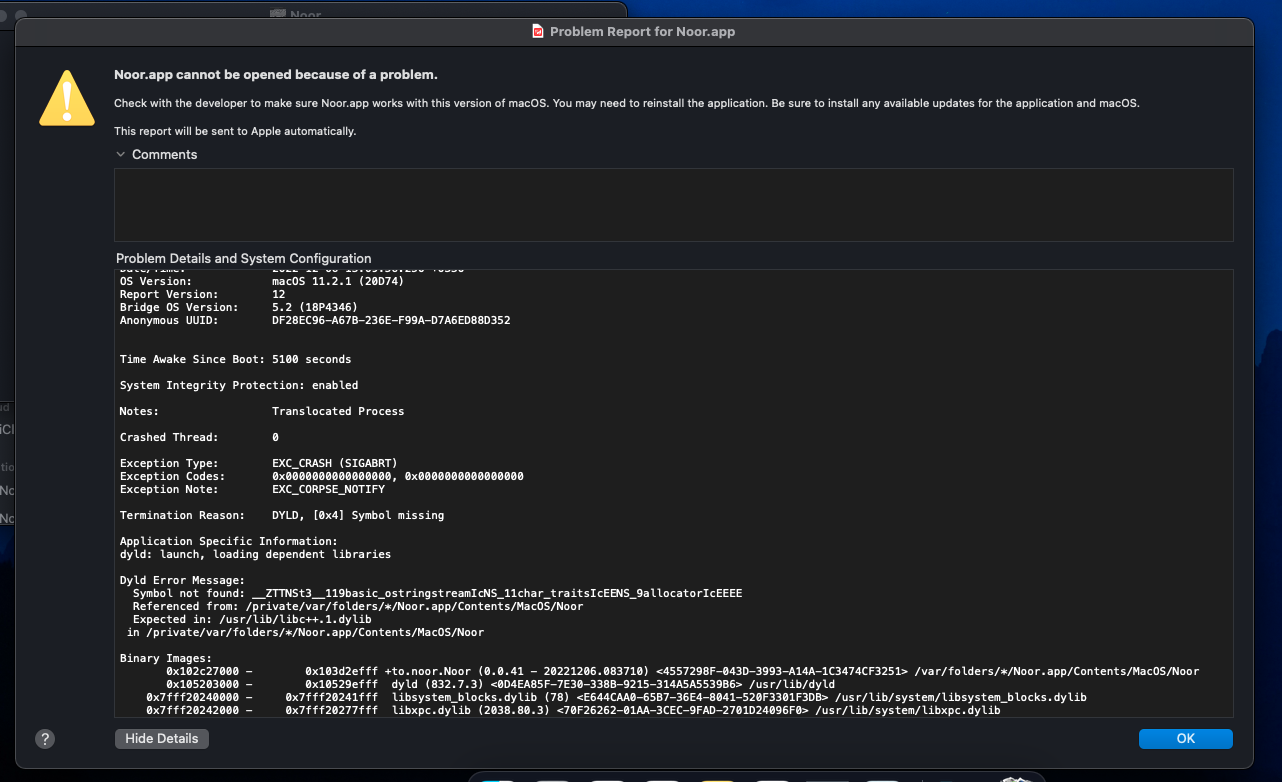This screenshot has width=1282, height=782.
Task: Click the grey icon at the Dock's far right
Action: click(x=1017, y=778)
